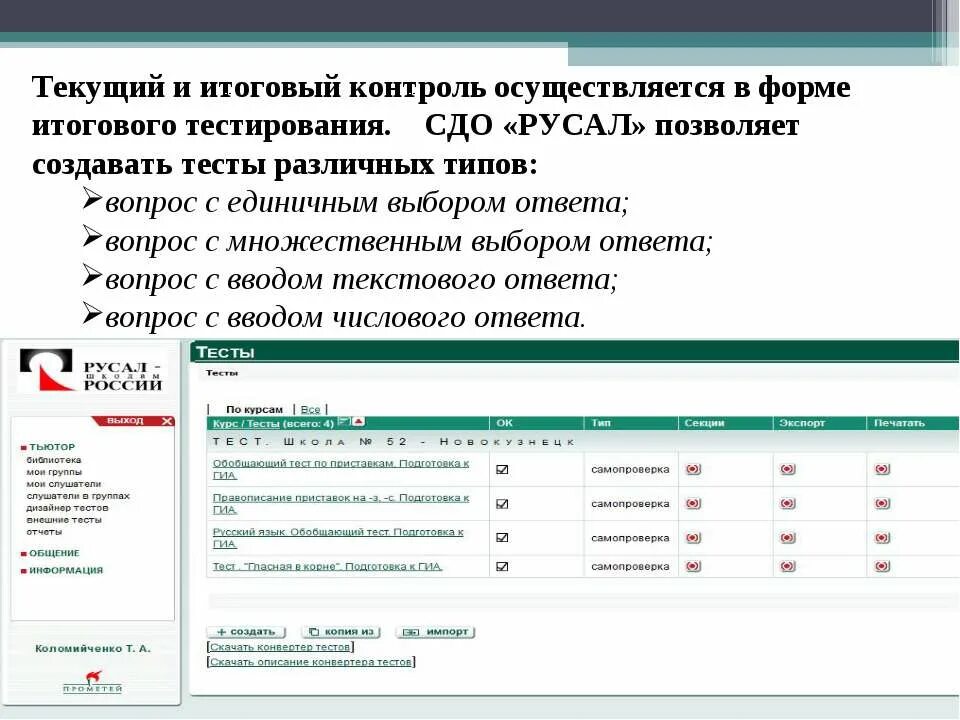
Task: Print the Русский язык Обобщающий тест
Action: pyautogui.click(x=882, y=538)
